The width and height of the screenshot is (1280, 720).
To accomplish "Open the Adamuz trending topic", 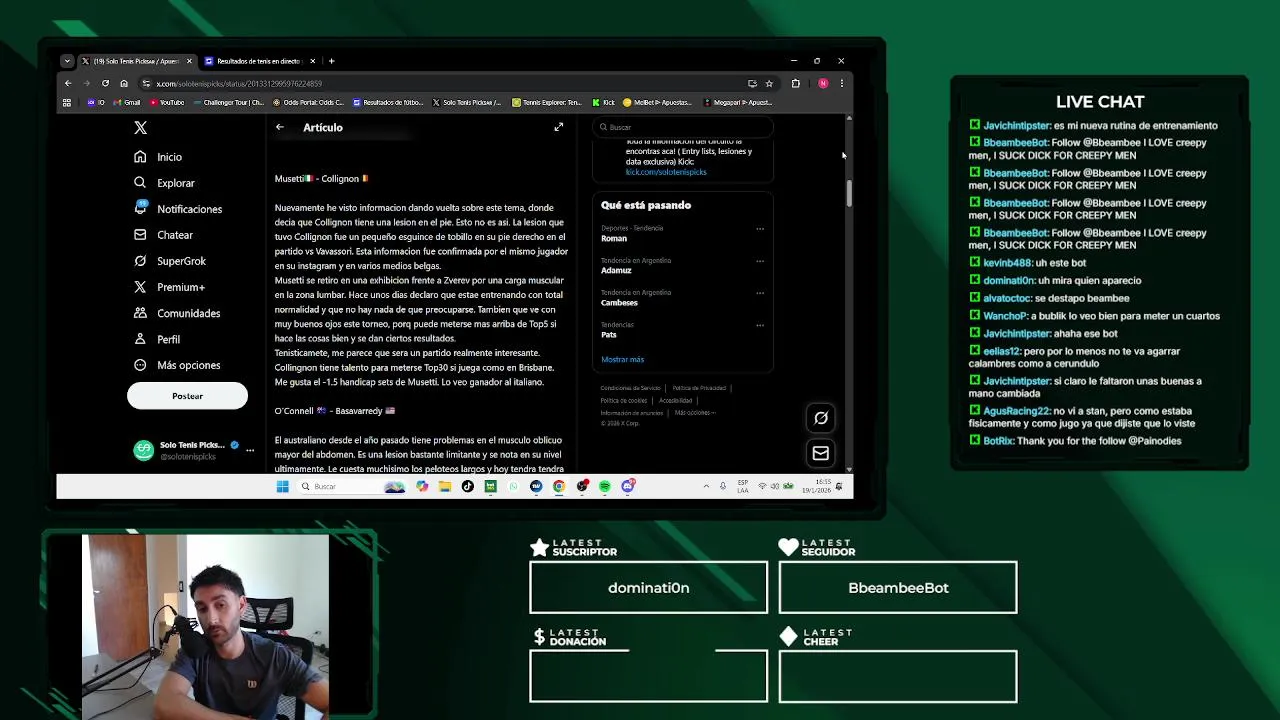I will (616, 271).
